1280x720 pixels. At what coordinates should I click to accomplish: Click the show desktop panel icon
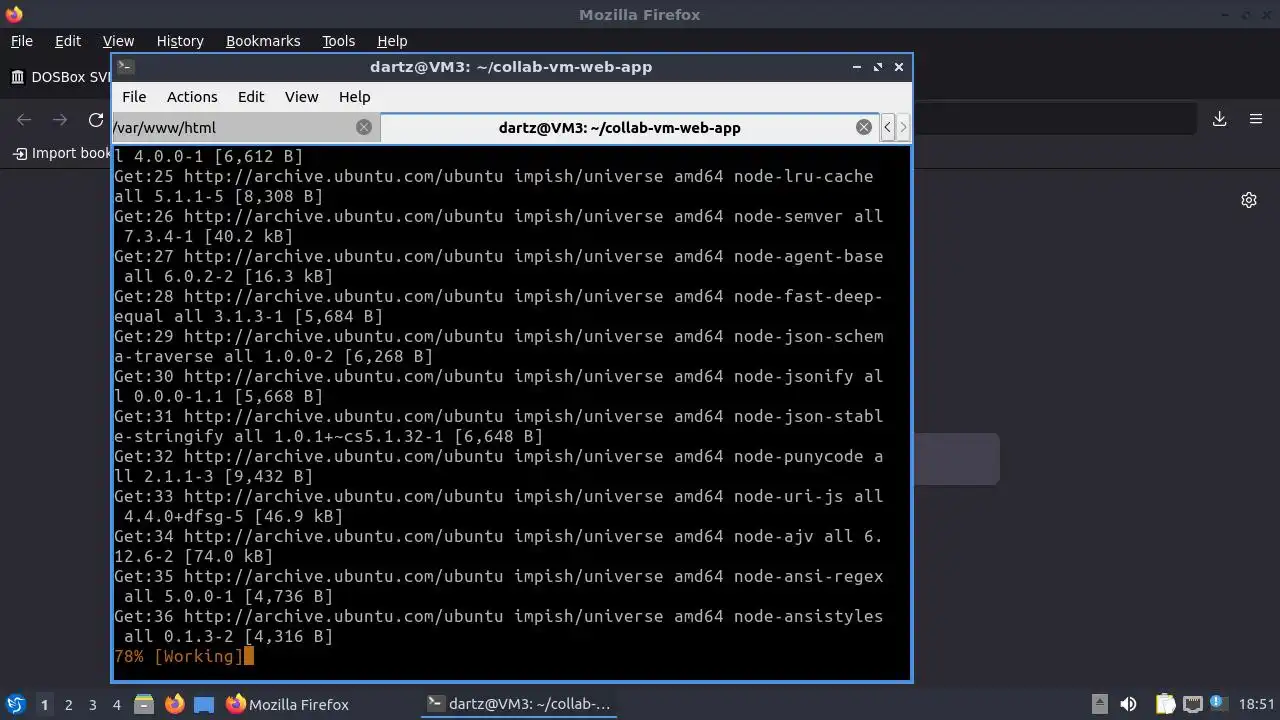coord(204,704)
